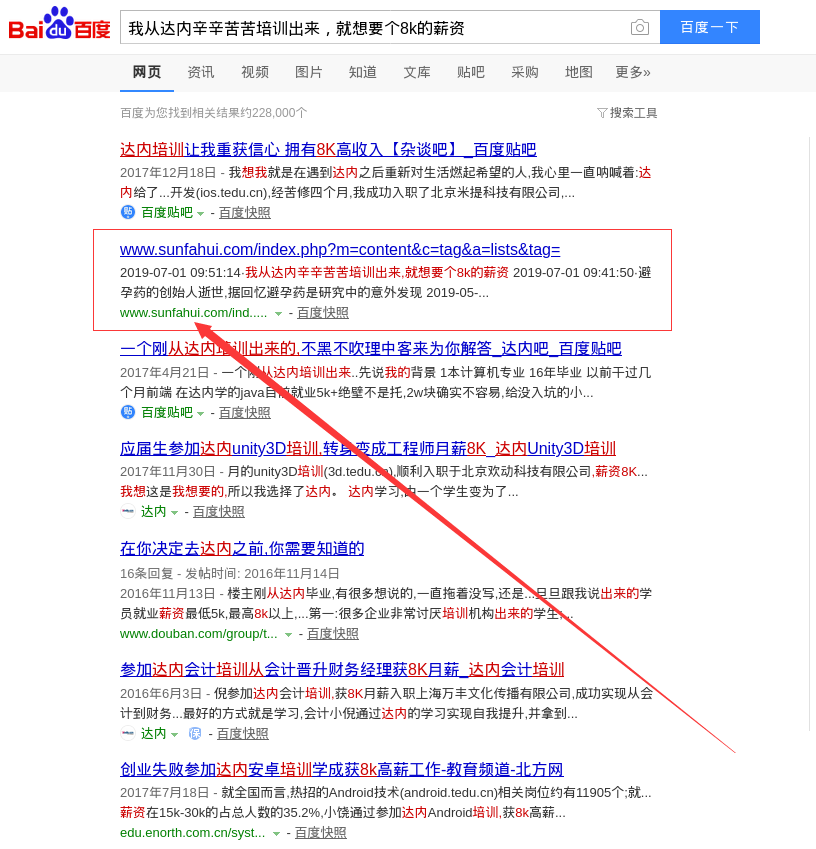This screenshot has width=816, height=849.
Task: Click timestamp 2019-07-01 09:51:14 in snippet
Action: [x=180, y=272]
